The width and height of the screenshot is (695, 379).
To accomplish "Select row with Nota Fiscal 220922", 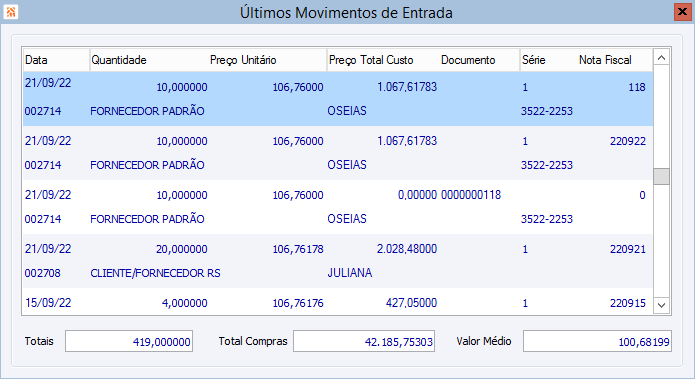I will pyautogui.click(x=338, y=153).
